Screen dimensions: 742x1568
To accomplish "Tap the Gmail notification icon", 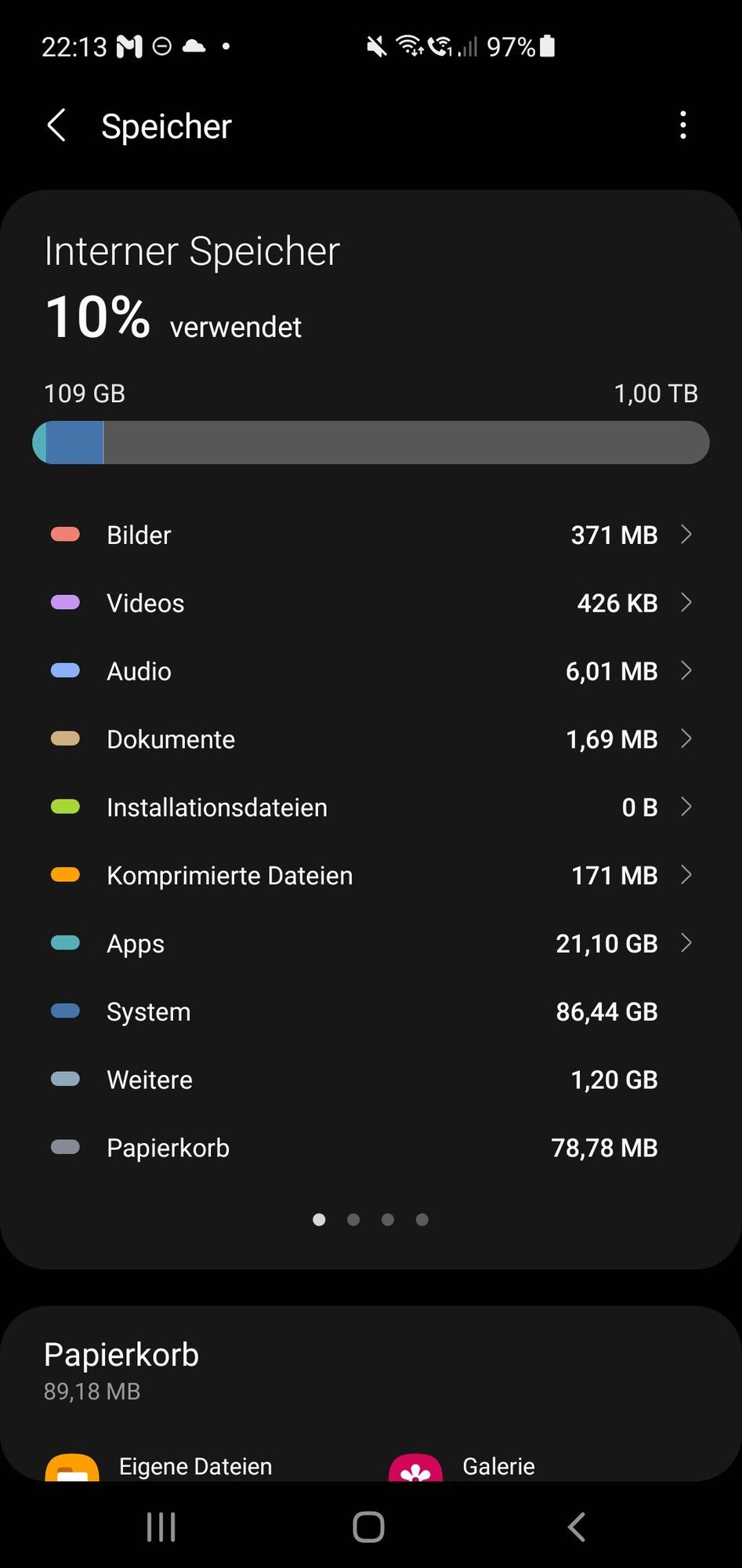I will coord(129,47).
